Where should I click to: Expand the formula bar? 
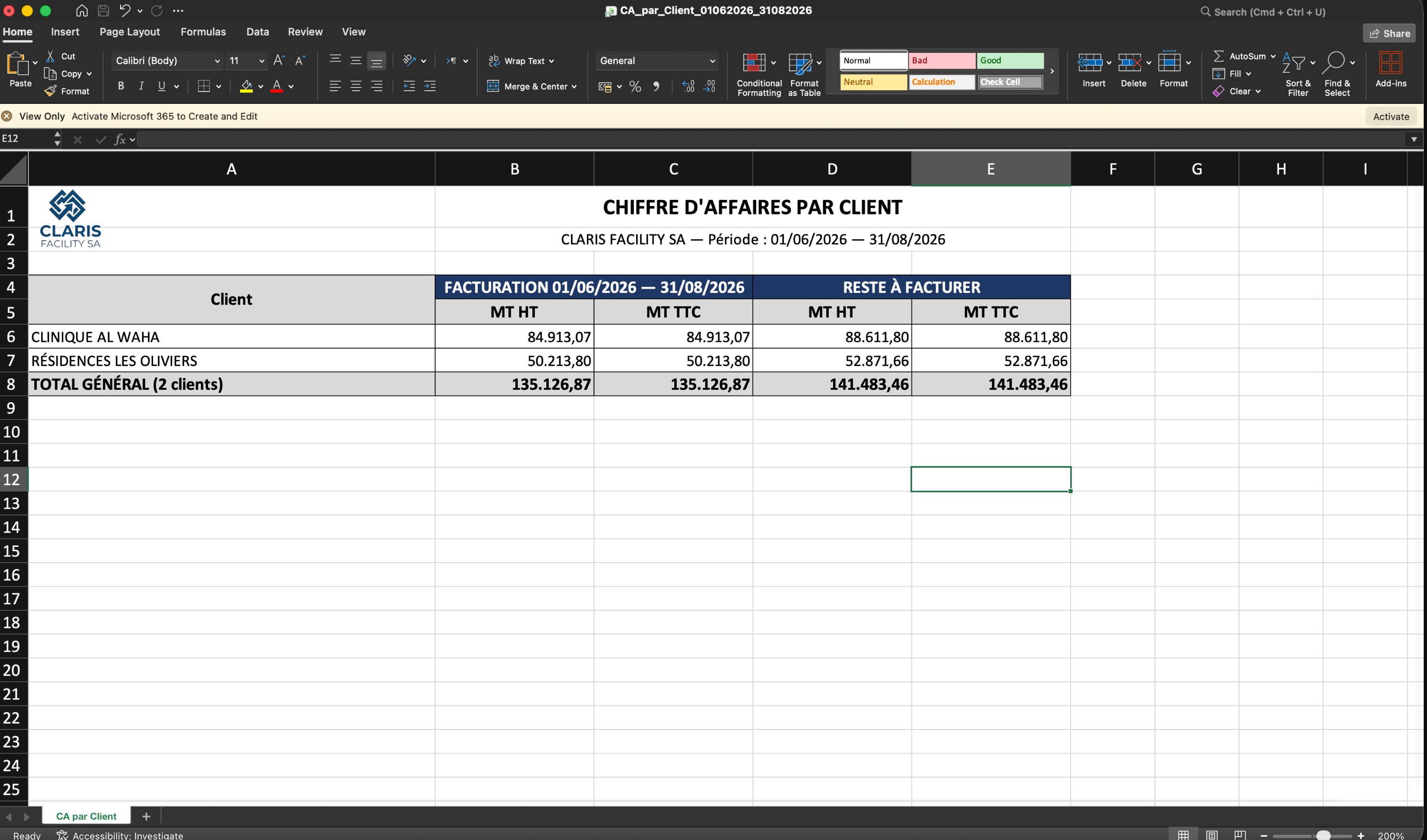click(x=1414, y=139)
